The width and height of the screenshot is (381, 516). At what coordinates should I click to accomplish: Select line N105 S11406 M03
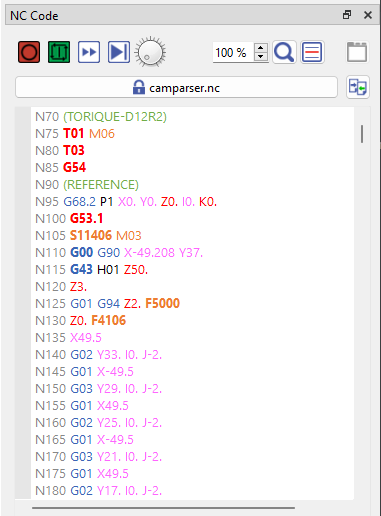coord(88,236)
